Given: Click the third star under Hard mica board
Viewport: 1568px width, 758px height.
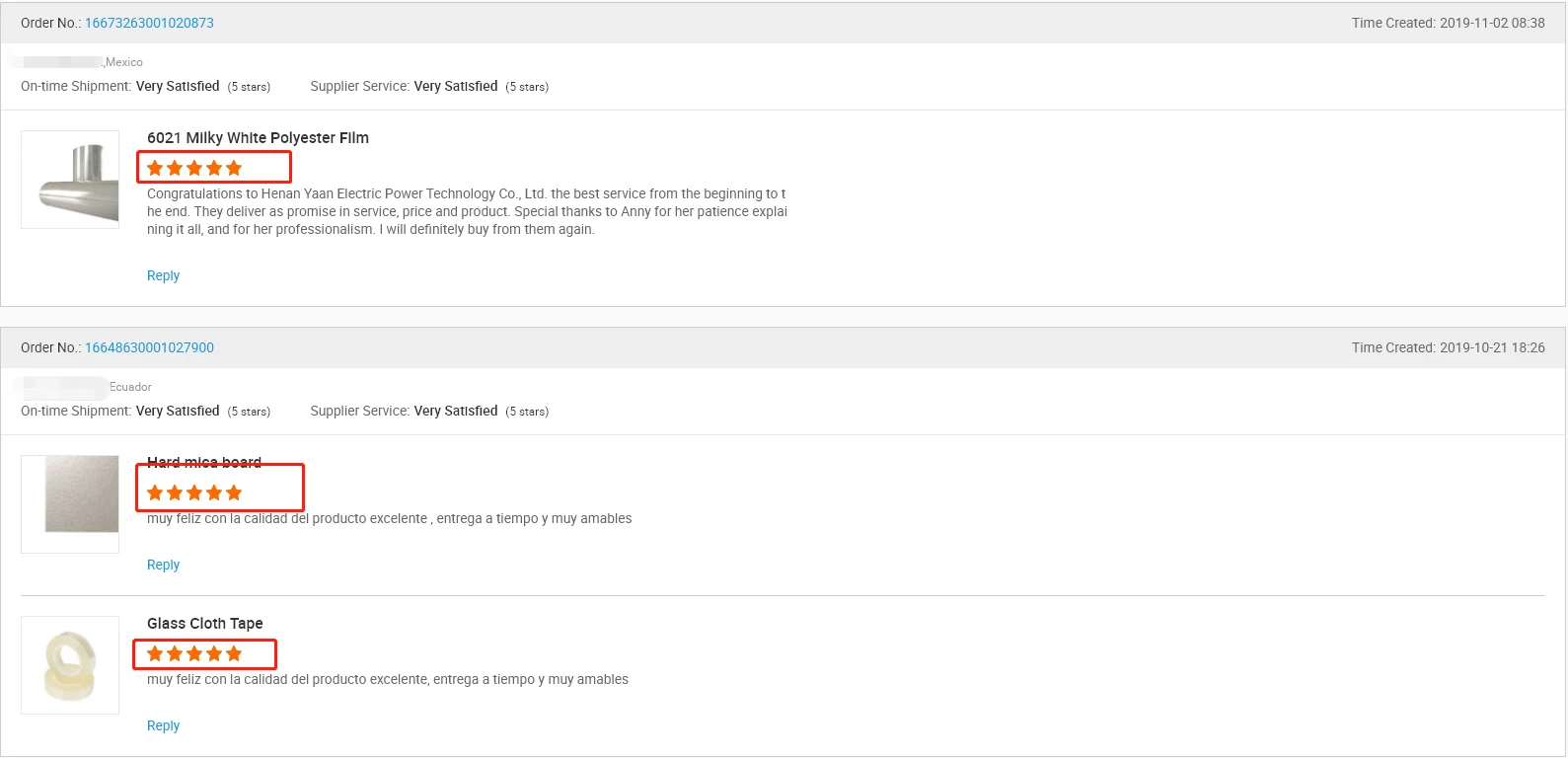Looking at the screenshot, I should click(x=194, y=491).
